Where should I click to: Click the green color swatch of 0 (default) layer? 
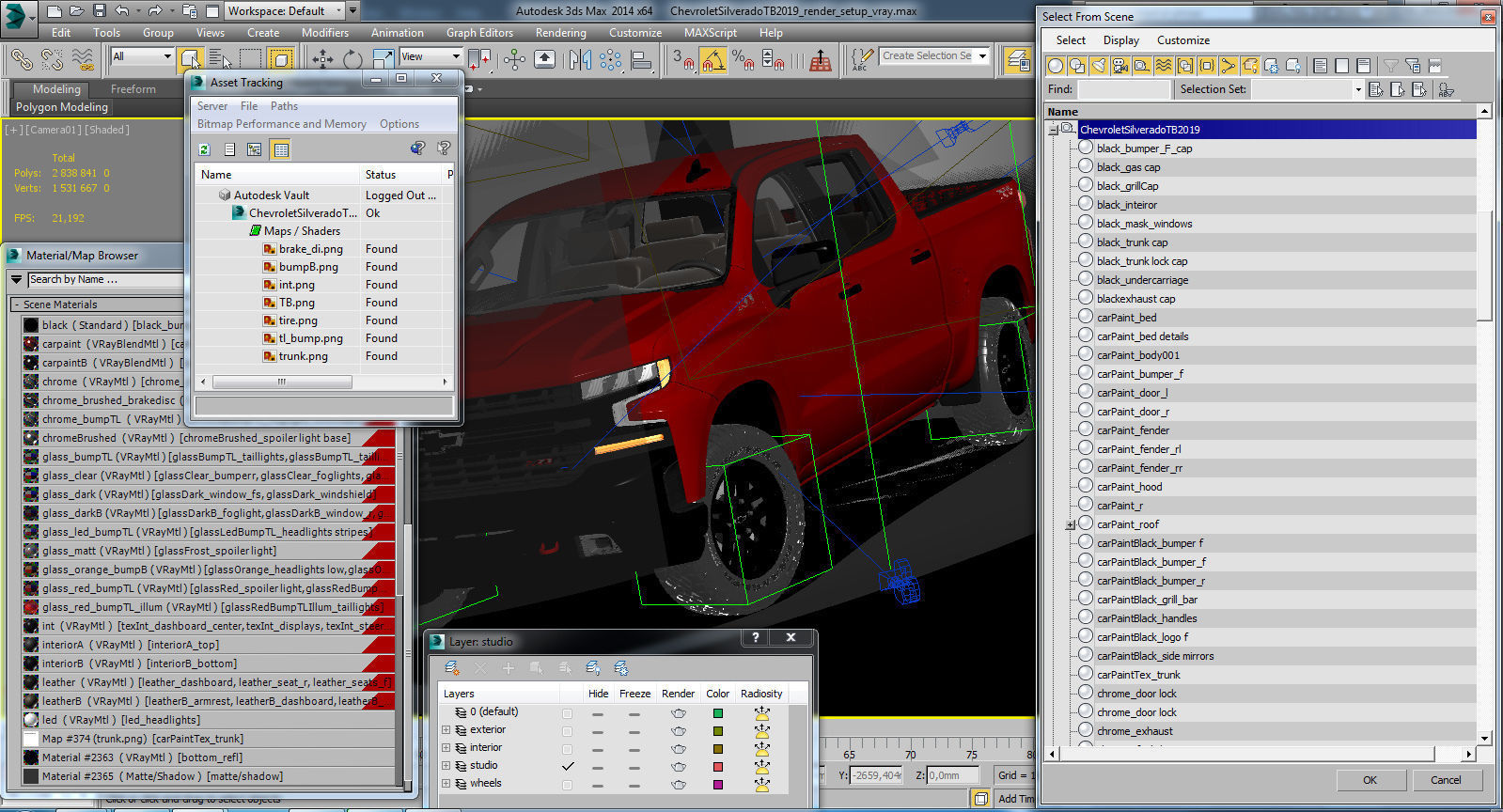(x=718, y=713)
